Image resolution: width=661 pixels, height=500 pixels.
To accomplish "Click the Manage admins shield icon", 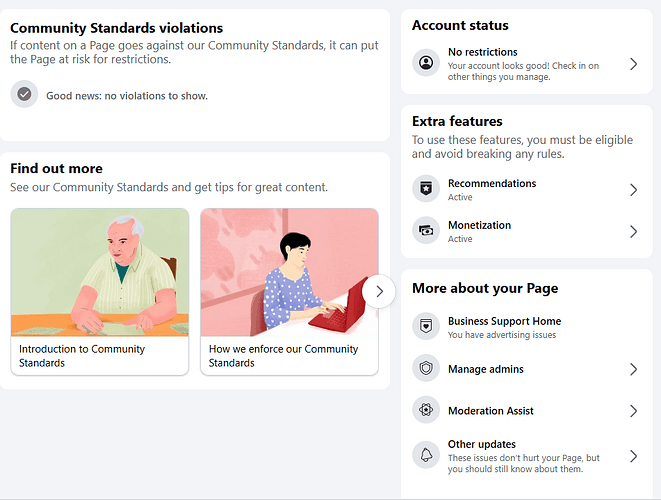I will [426, 368].
